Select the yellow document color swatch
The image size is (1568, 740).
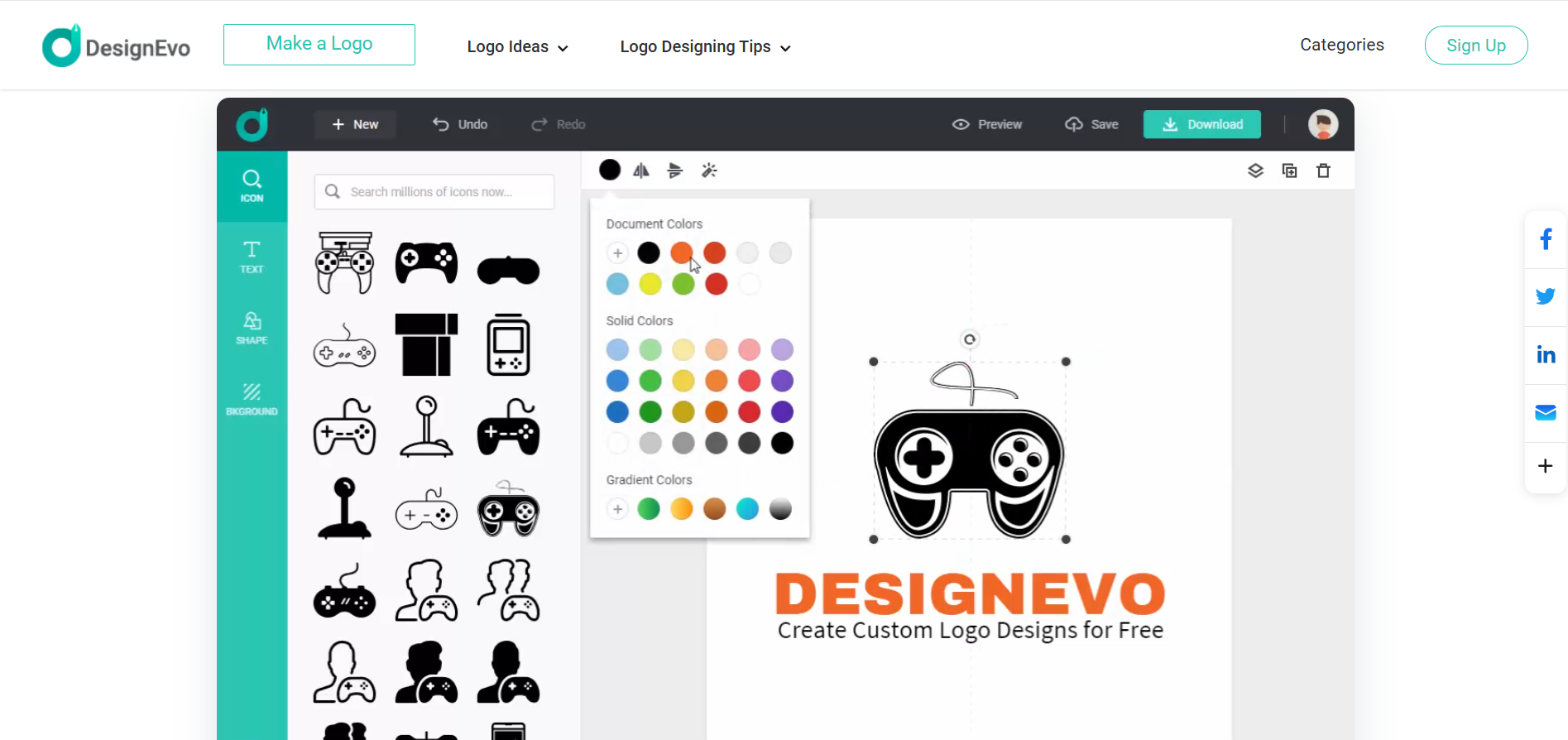650,284
